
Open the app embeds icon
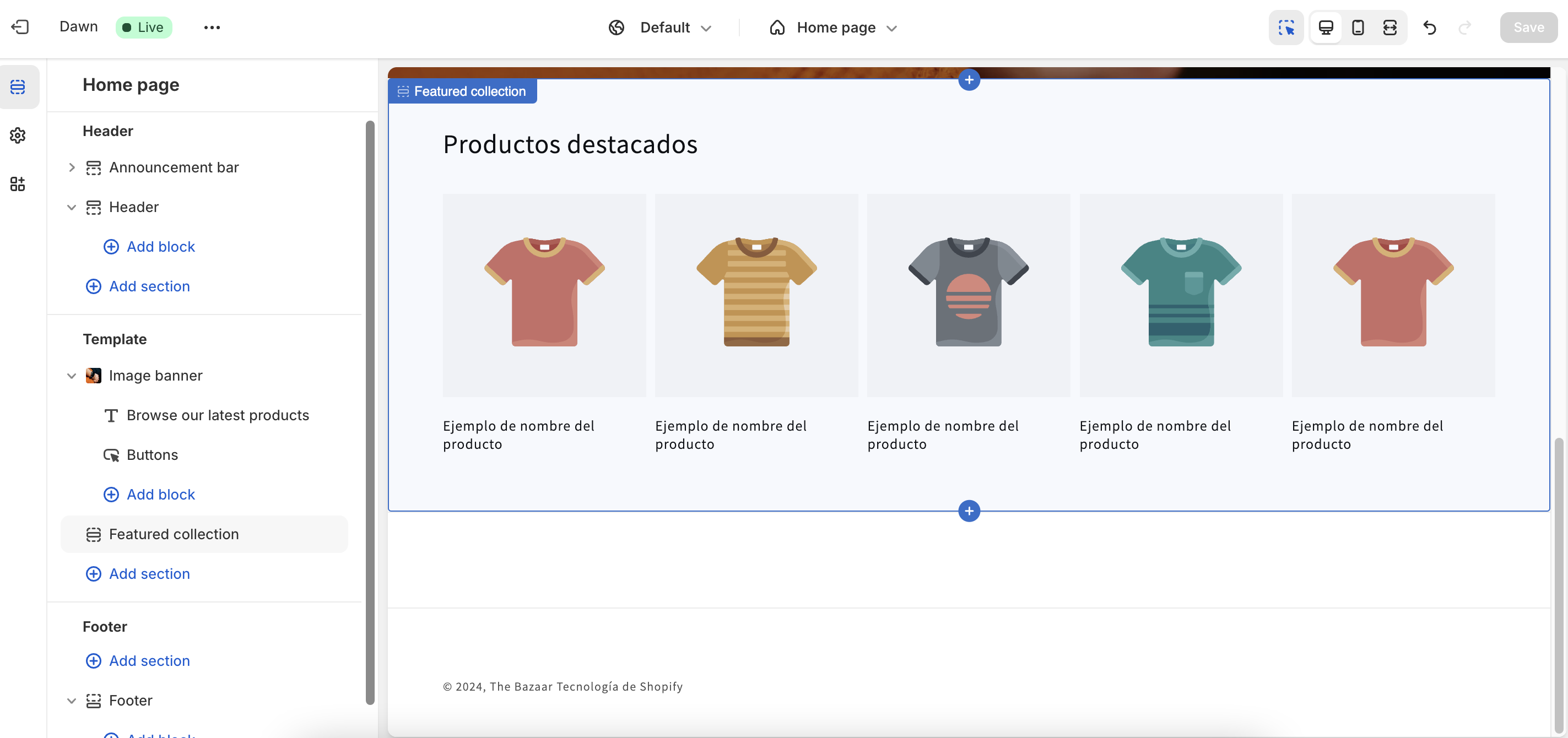[18, 184]
